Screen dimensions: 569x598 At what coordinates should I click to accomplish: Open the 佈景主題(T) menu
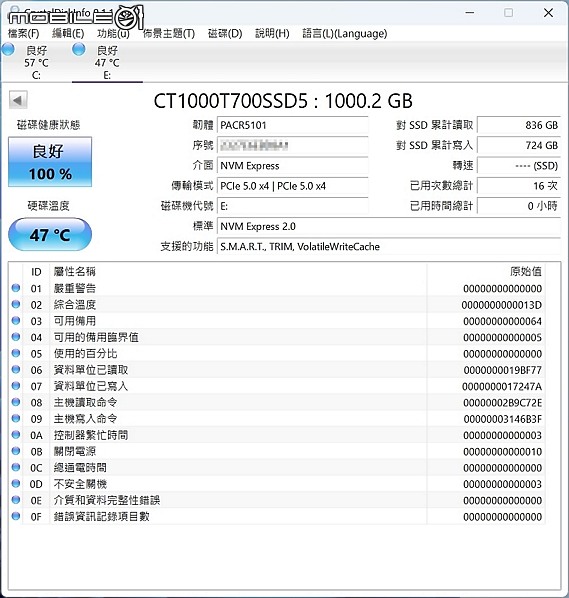click(x=169, y=34)
